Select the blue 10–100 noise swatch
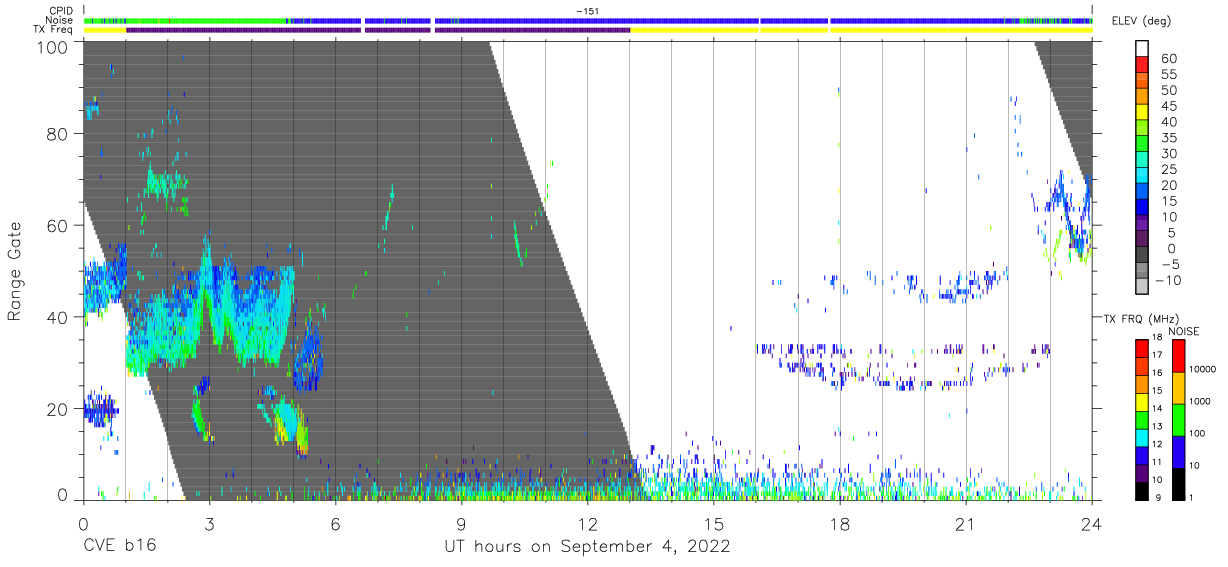Screen dimensions: 1228x567 click(x=1179, y=451)
